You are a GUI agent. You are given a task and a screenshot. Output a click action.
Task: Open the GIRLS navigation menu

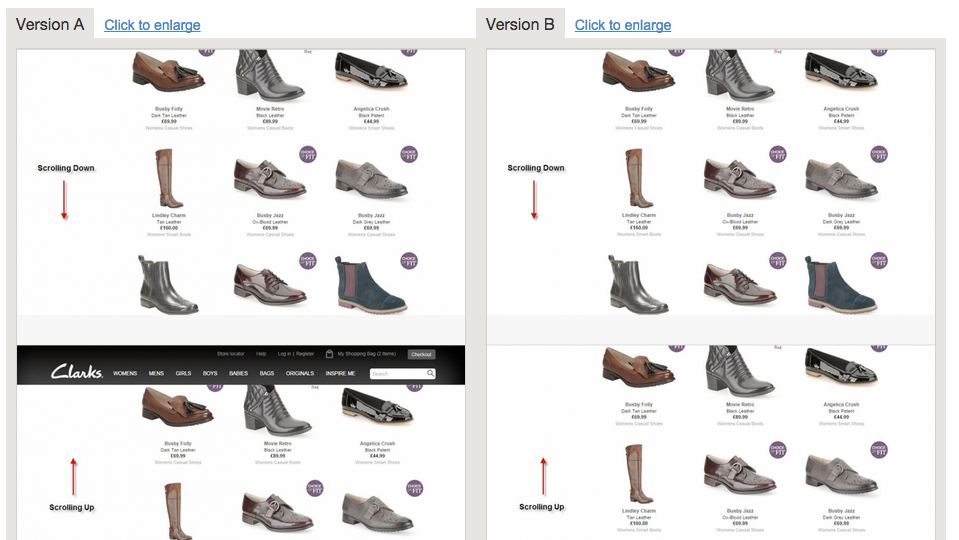point(183,373)
